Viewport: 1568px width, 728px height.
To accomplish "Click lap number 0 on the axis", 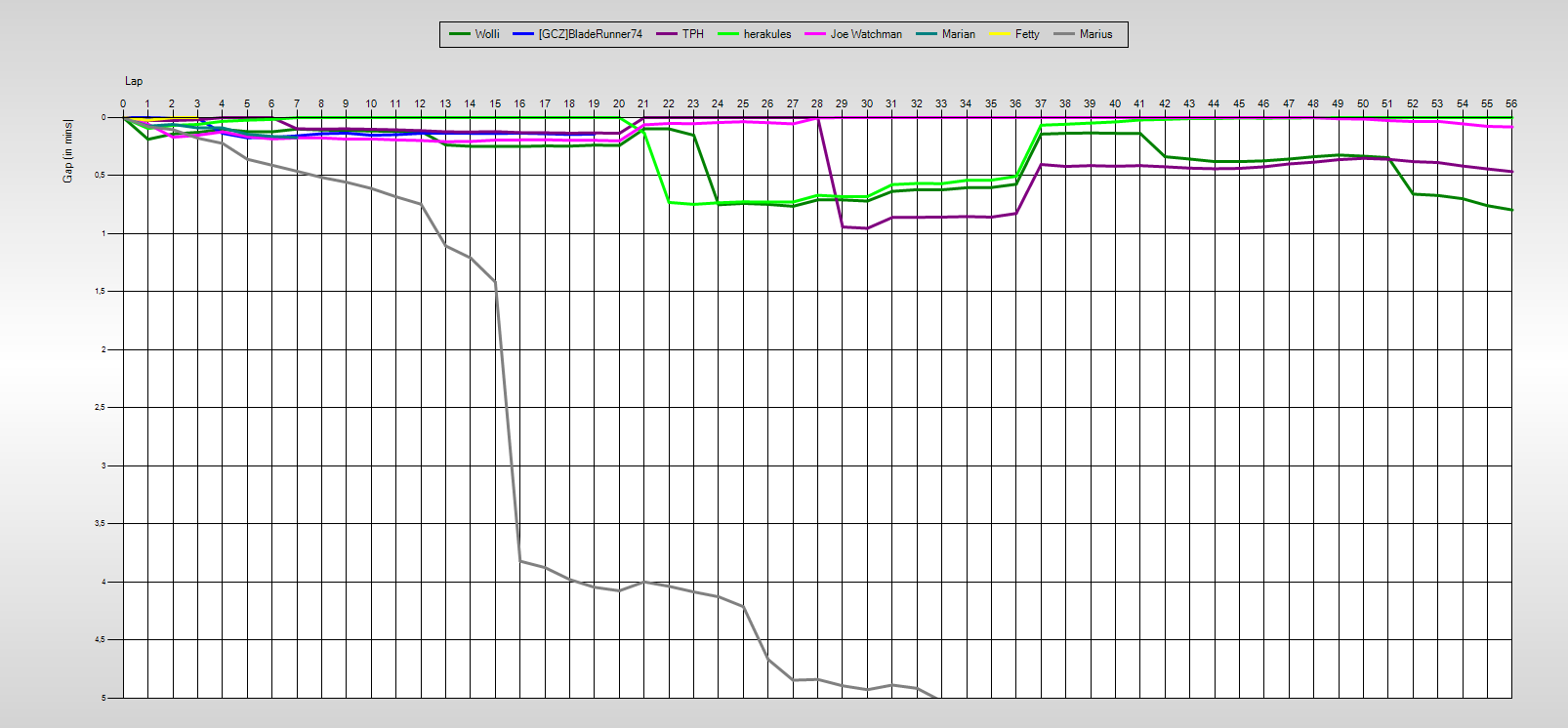I will click(123, 103).
